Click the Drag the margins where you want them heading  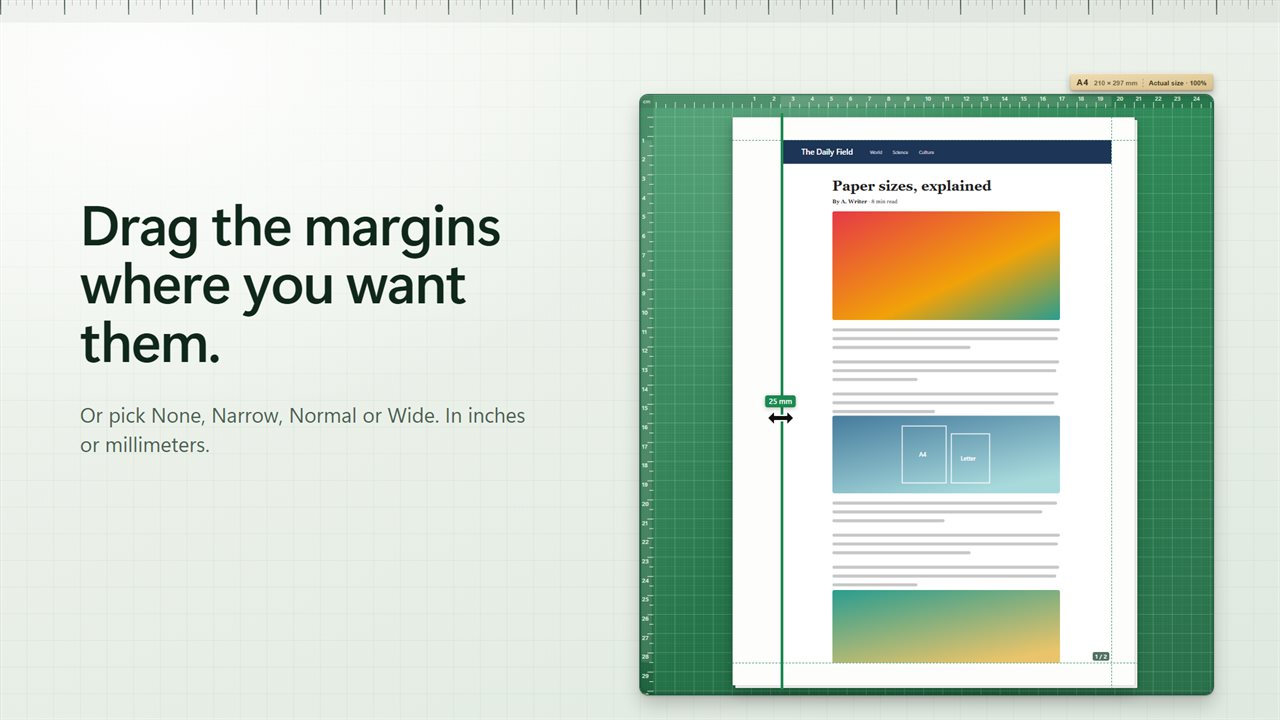[290, 285]
